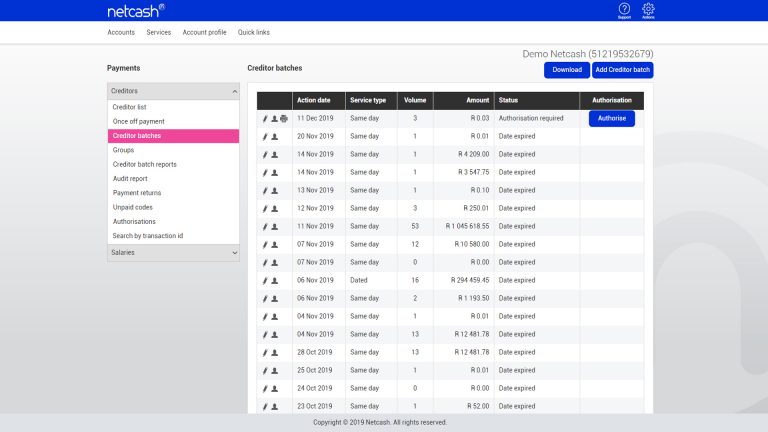Open the Support help icon
This screenshot has width=768, height=432.
click(x=624, y=10)
